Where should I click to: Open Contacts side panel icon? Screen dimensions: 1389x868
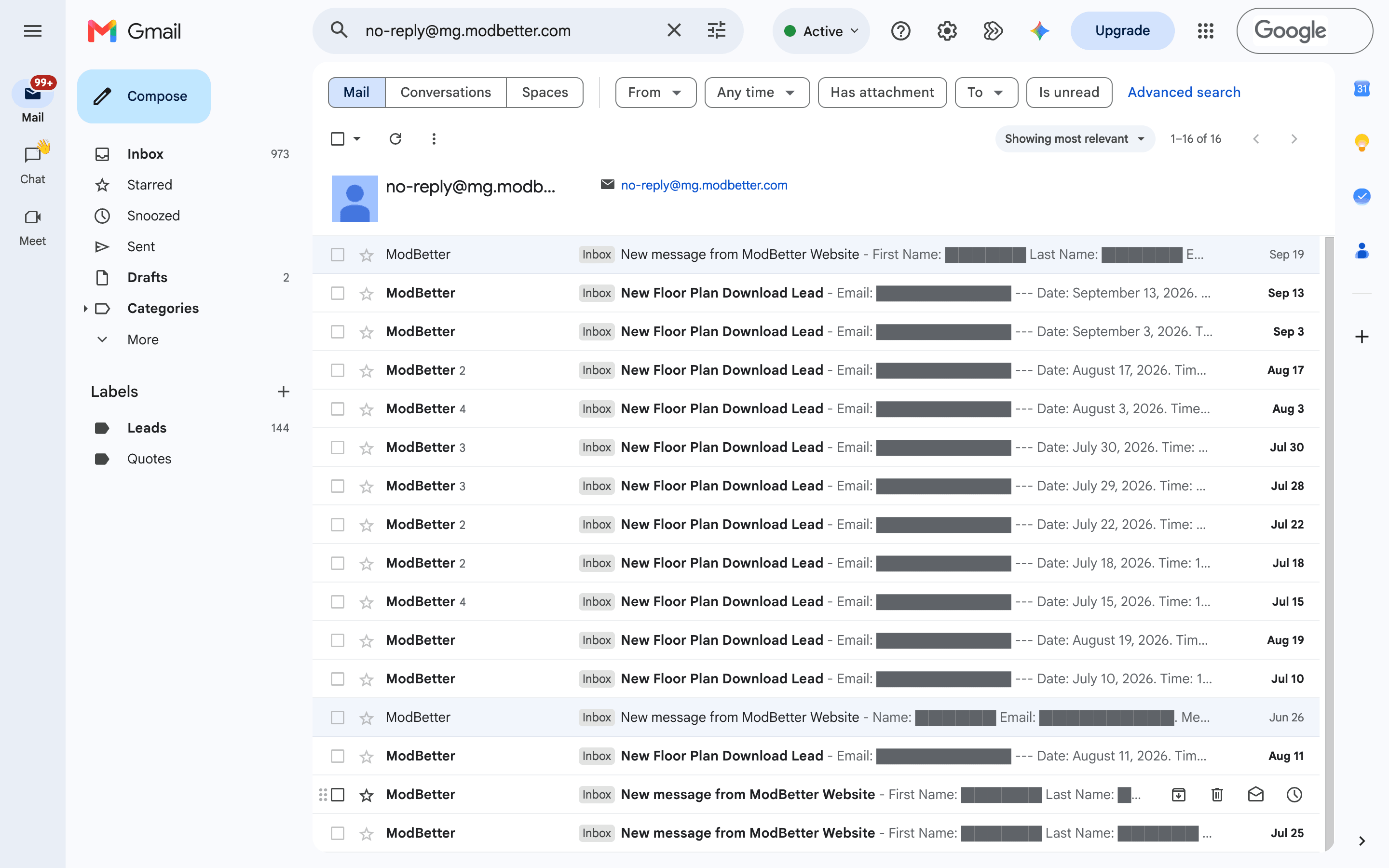pos(1362,251)
